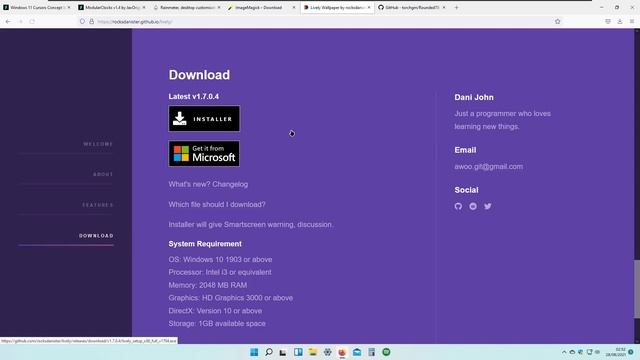
Task: Open the What's new? Changelog link
Action: pyautogui.click(x=208, y=184)
